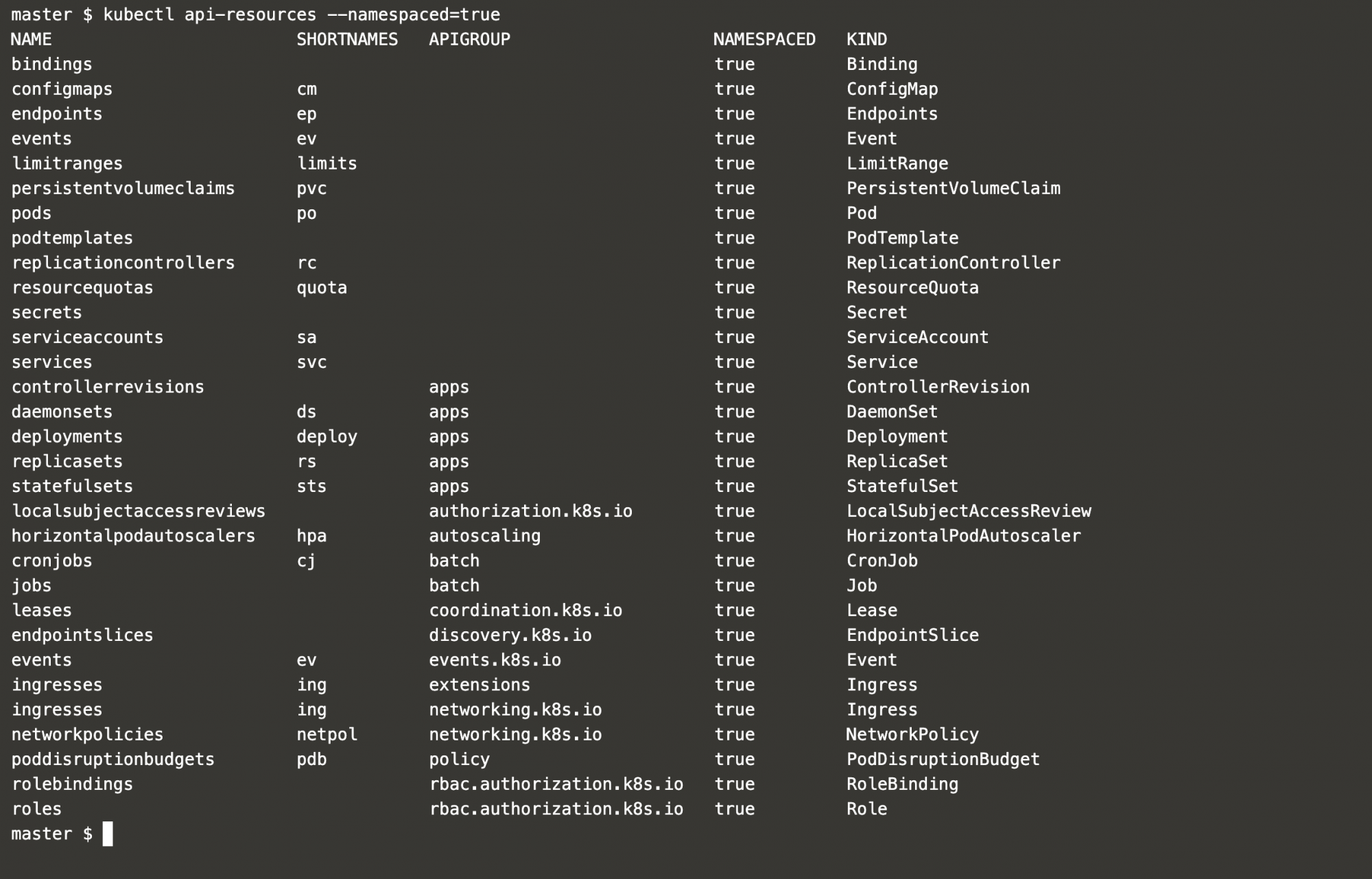Select the SHORTNAMES column header
The image size is (1372, 879).
pyautogui.click(x=347, y=39)
